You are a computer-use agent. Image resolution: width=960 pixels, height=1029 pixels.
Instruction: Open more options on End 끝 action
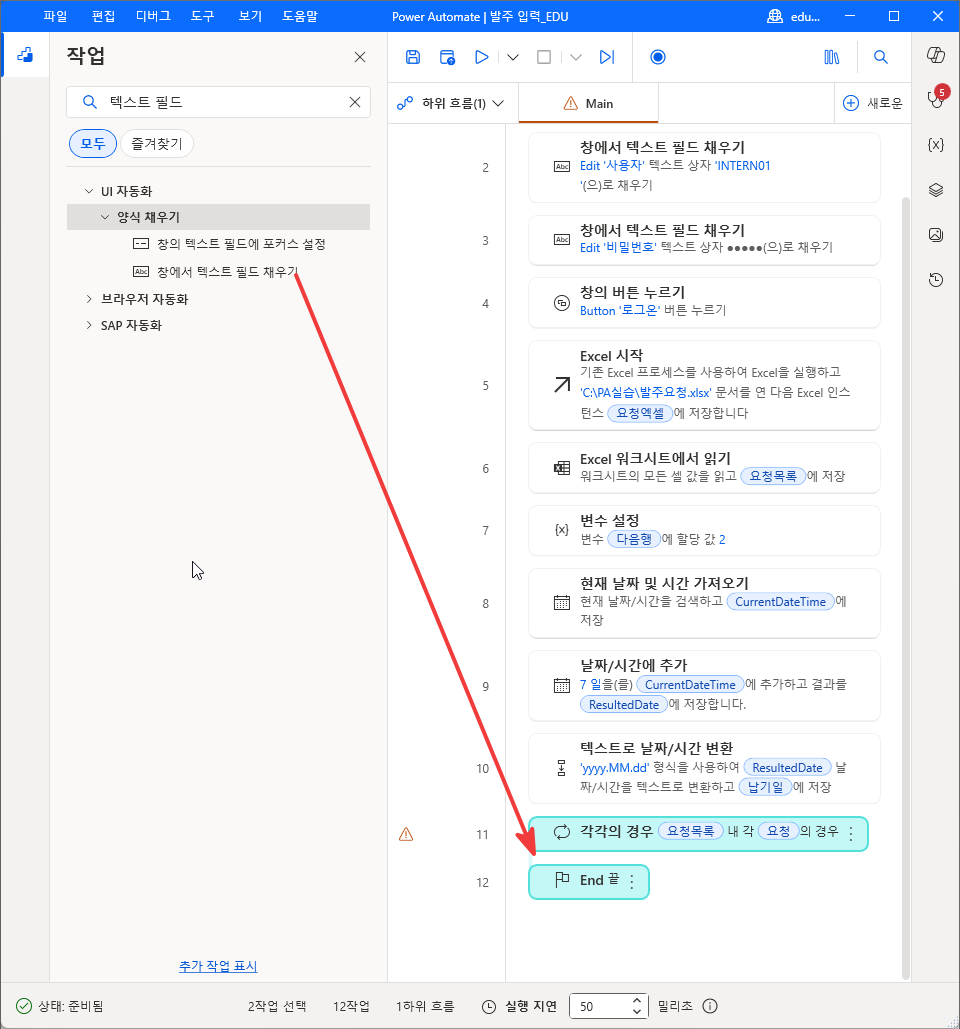[631, 881]
